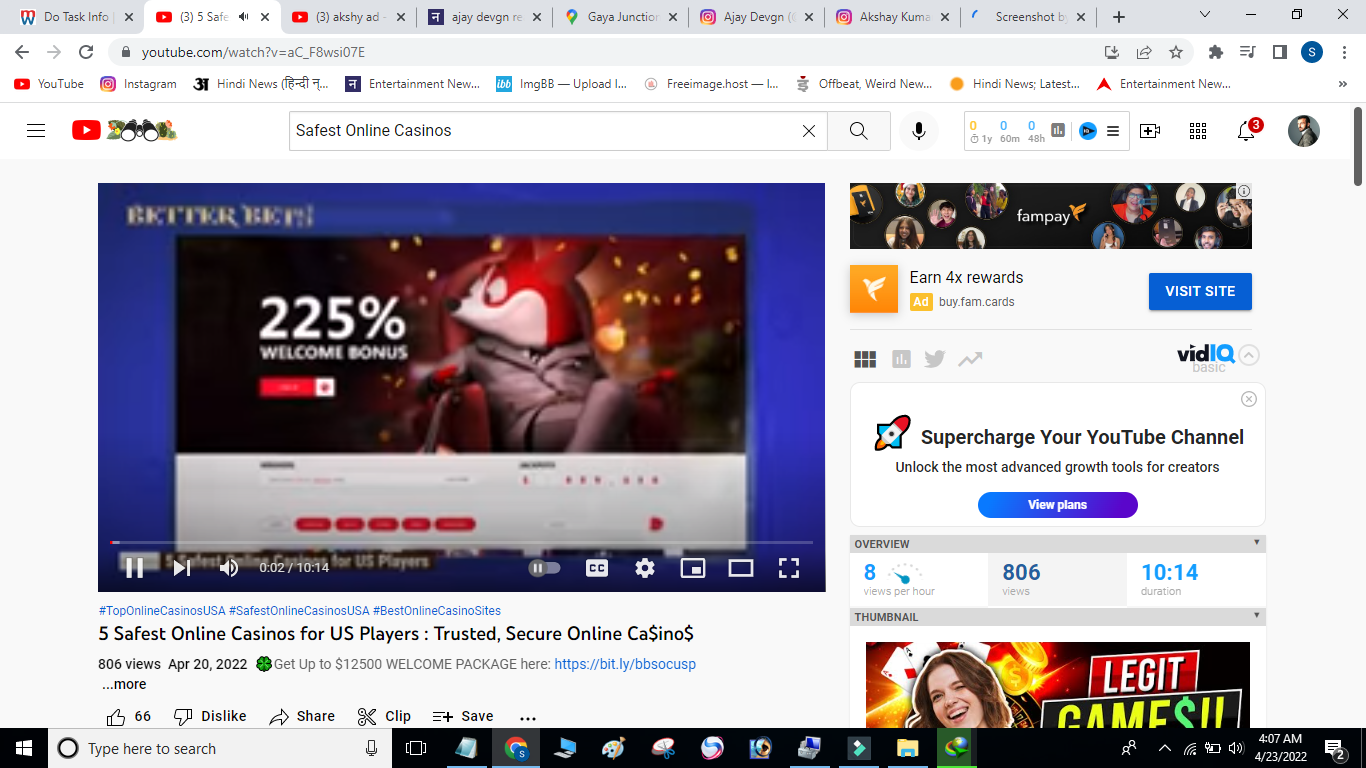Open the Create video camera icon
The image size is (1366, 768).
coord(1150,131)
